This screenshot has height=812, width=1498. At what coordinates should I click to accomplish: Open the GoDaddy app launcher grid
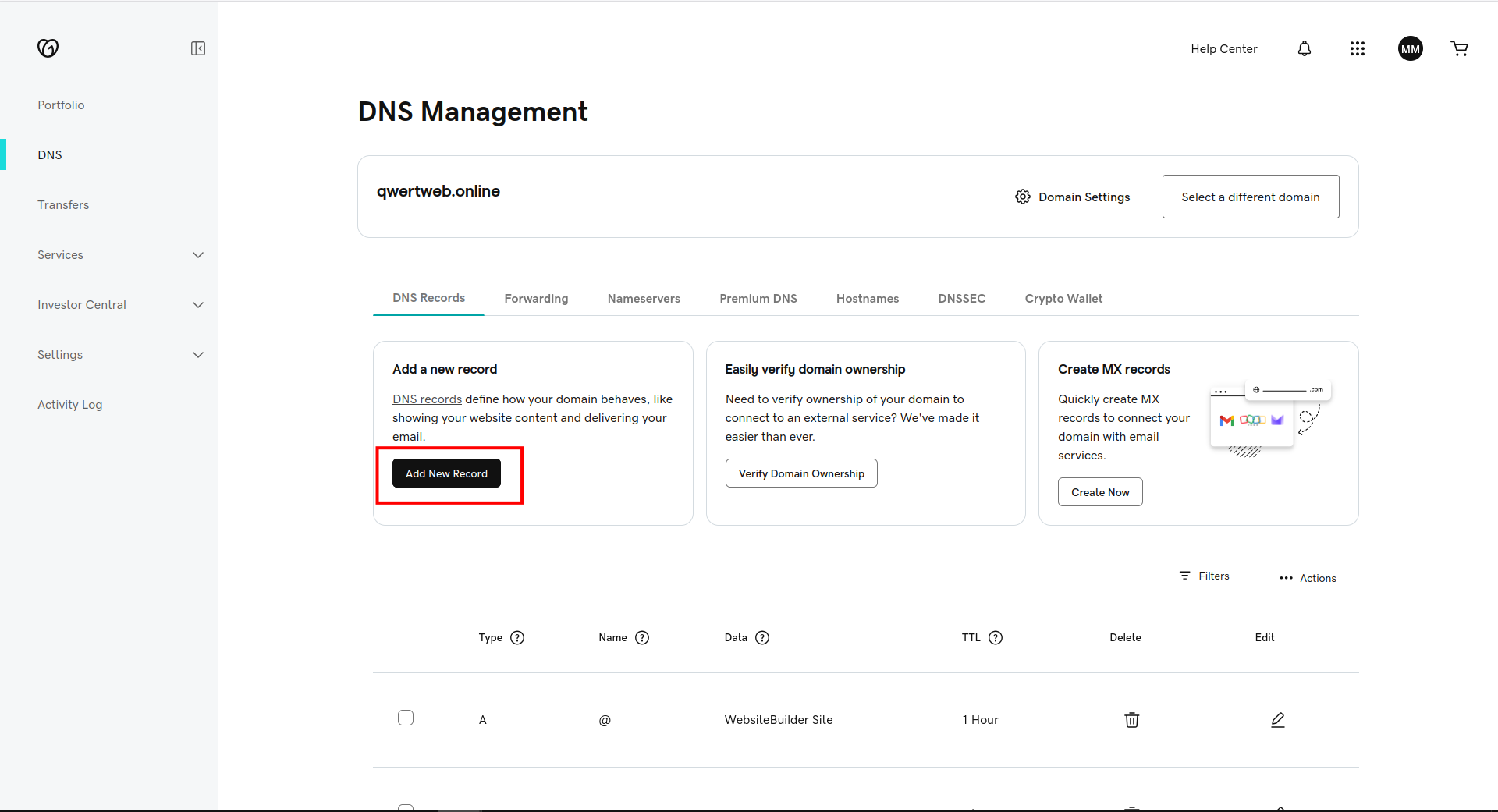[x=1357, y=48]
